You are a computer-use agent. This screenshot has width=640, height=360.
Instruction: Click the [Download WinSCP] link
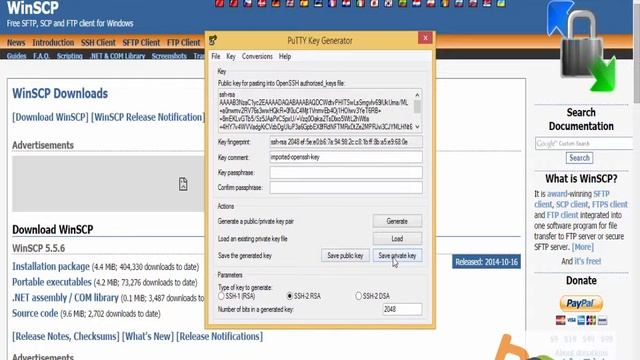[x=50, y=117]
